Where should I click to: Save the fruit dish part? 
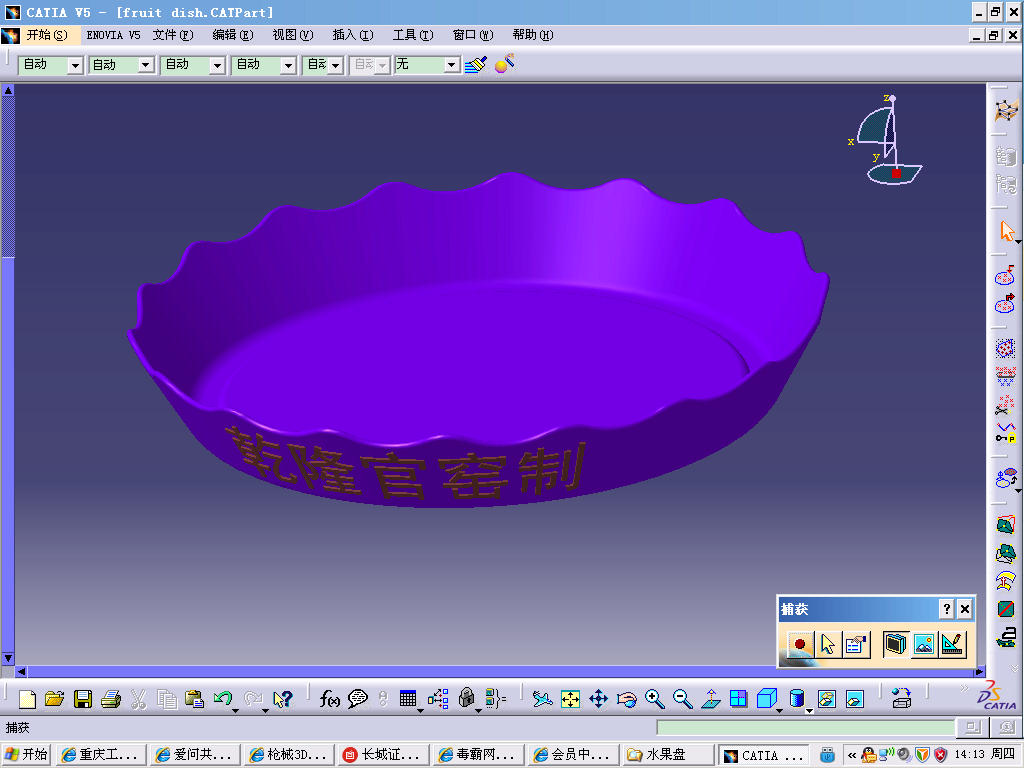(83, 699)
